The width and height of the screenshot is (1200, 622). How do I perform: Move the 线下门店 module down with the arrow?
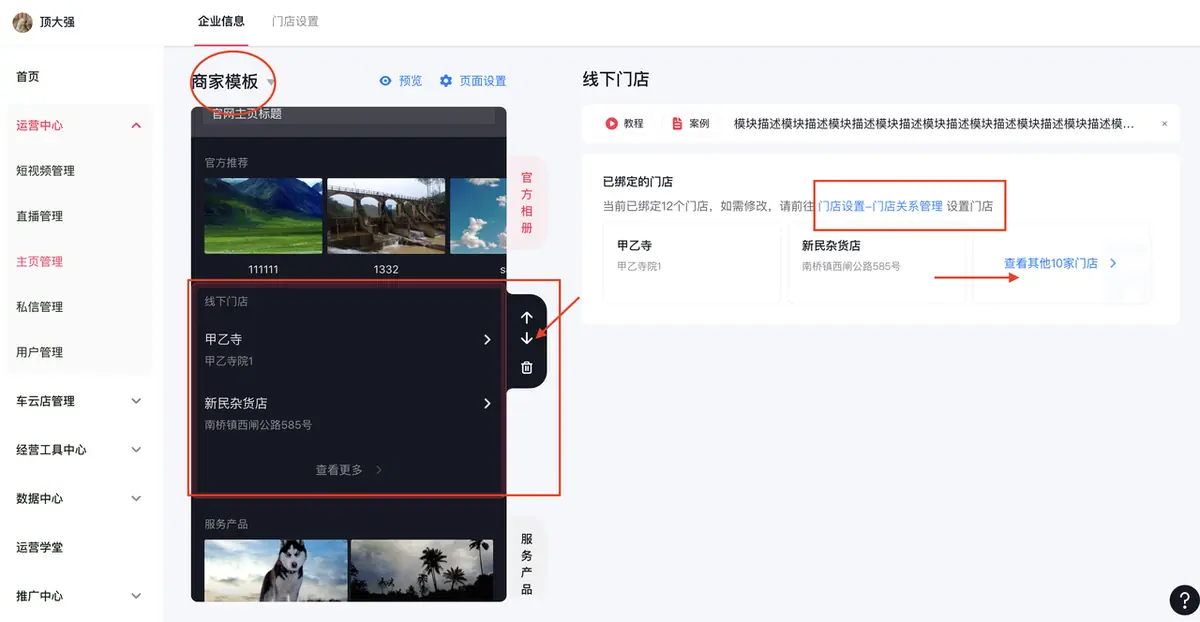[527, 339]
